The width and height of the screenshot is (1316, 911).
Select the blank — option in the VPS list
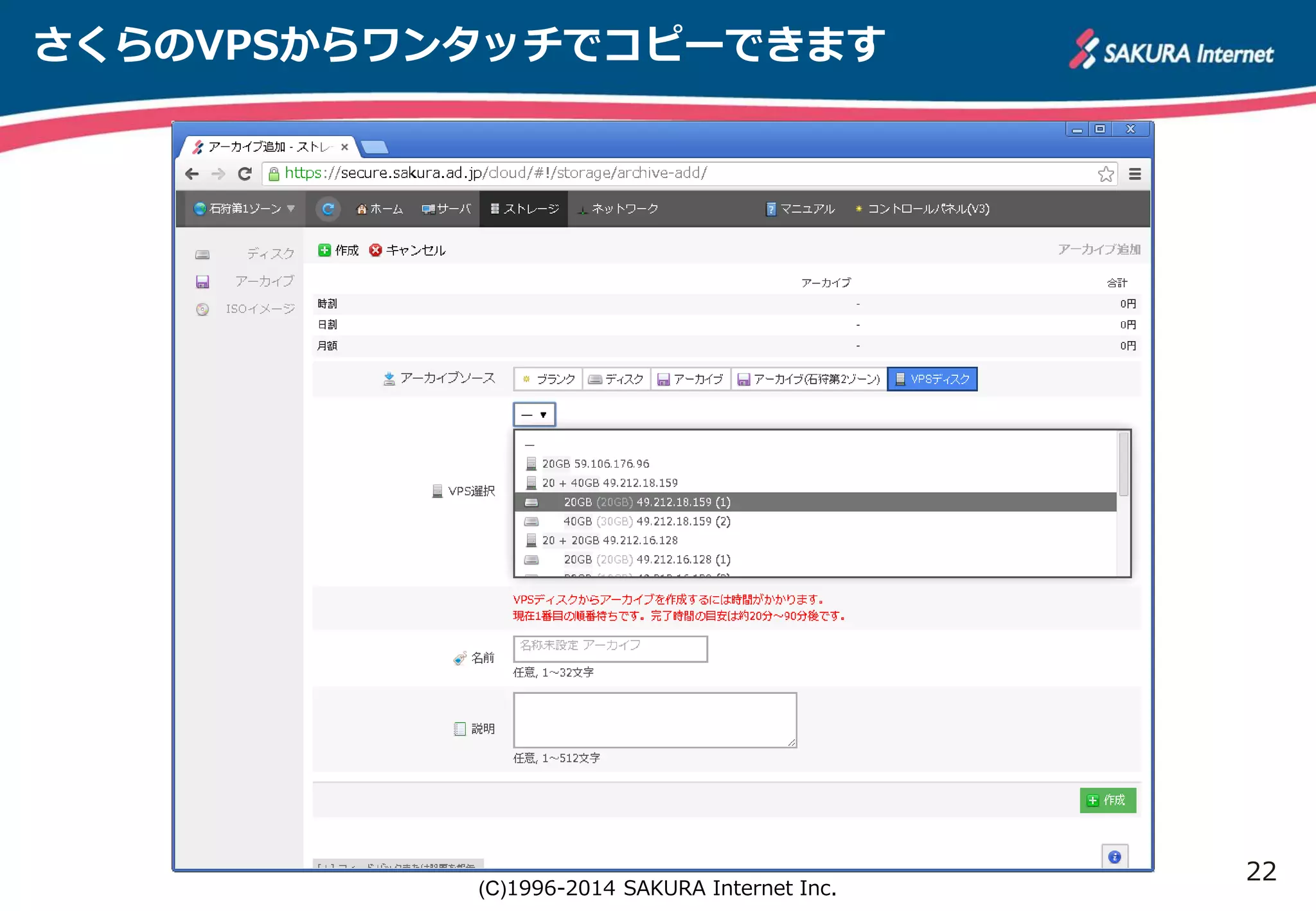pos(815,445)
